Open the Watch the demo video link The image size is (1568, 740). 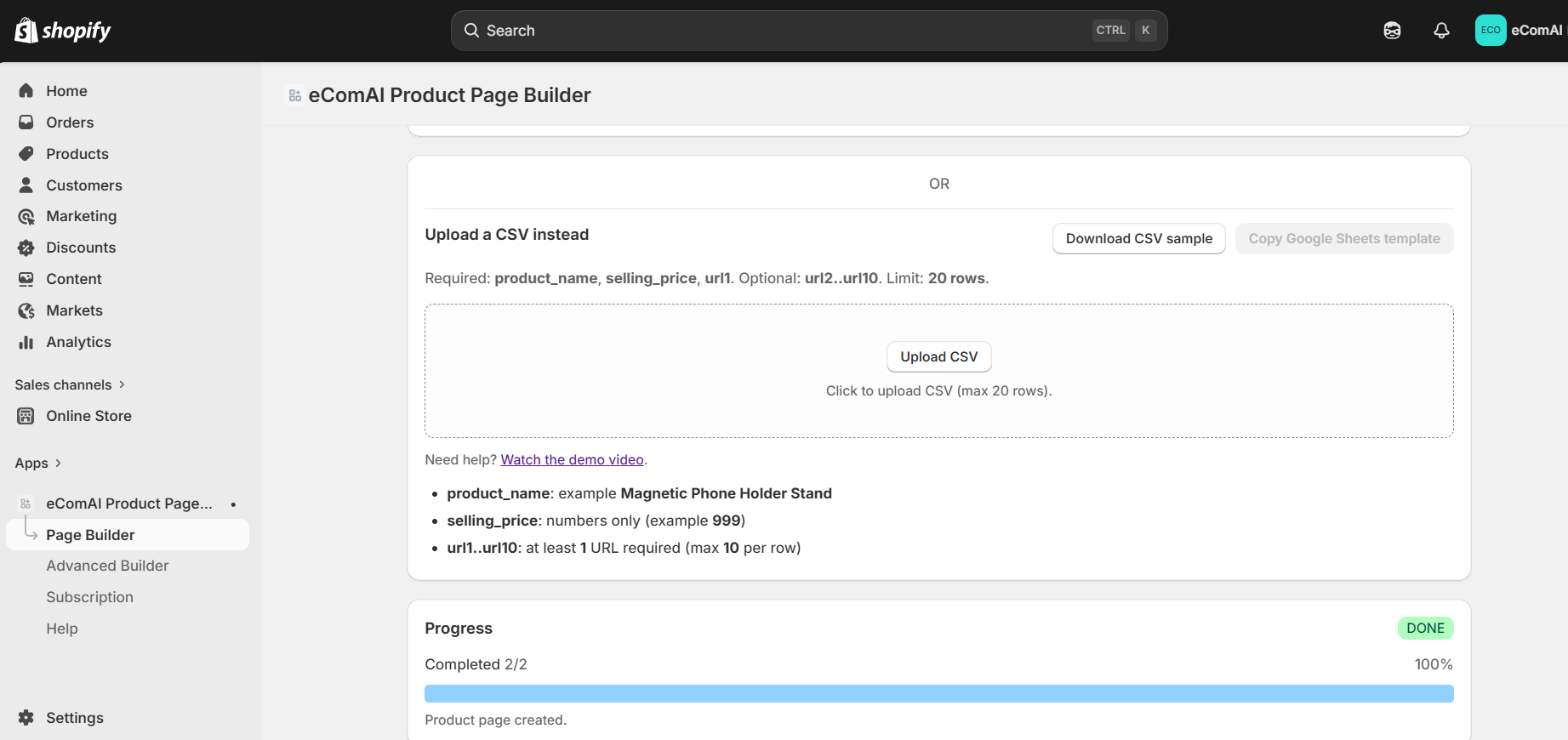point(572,459)
